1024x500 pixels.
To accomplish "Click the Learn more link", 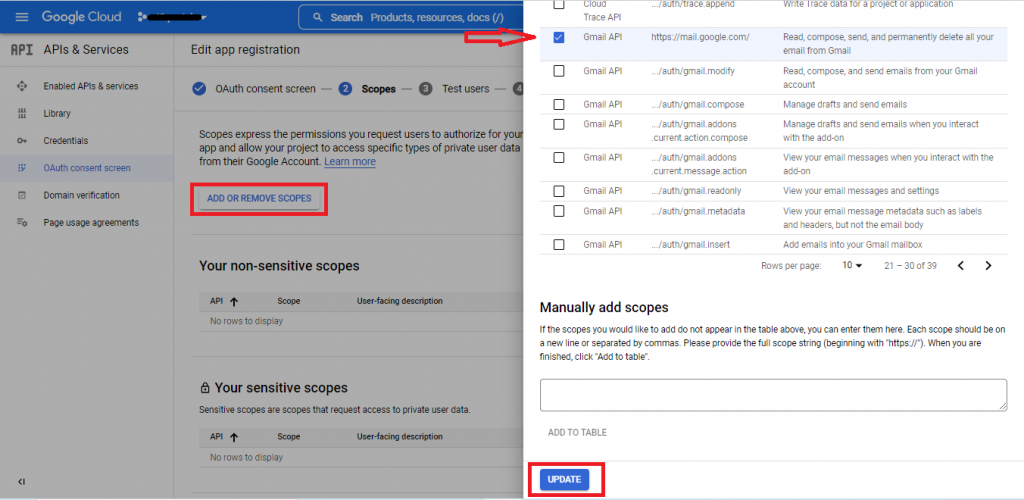I will coord(350,161).
